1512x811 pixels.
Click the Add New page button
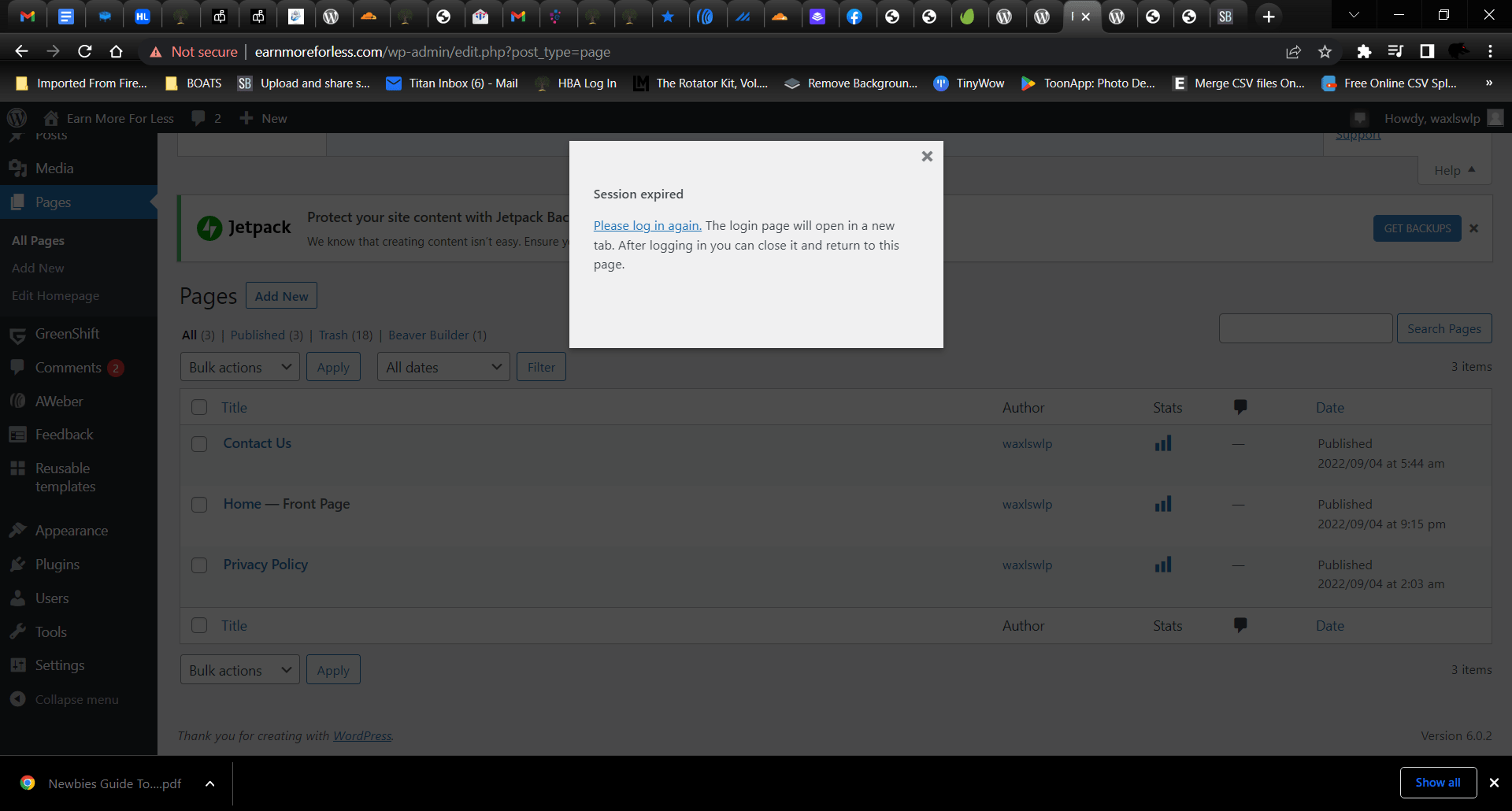point(281,295)
